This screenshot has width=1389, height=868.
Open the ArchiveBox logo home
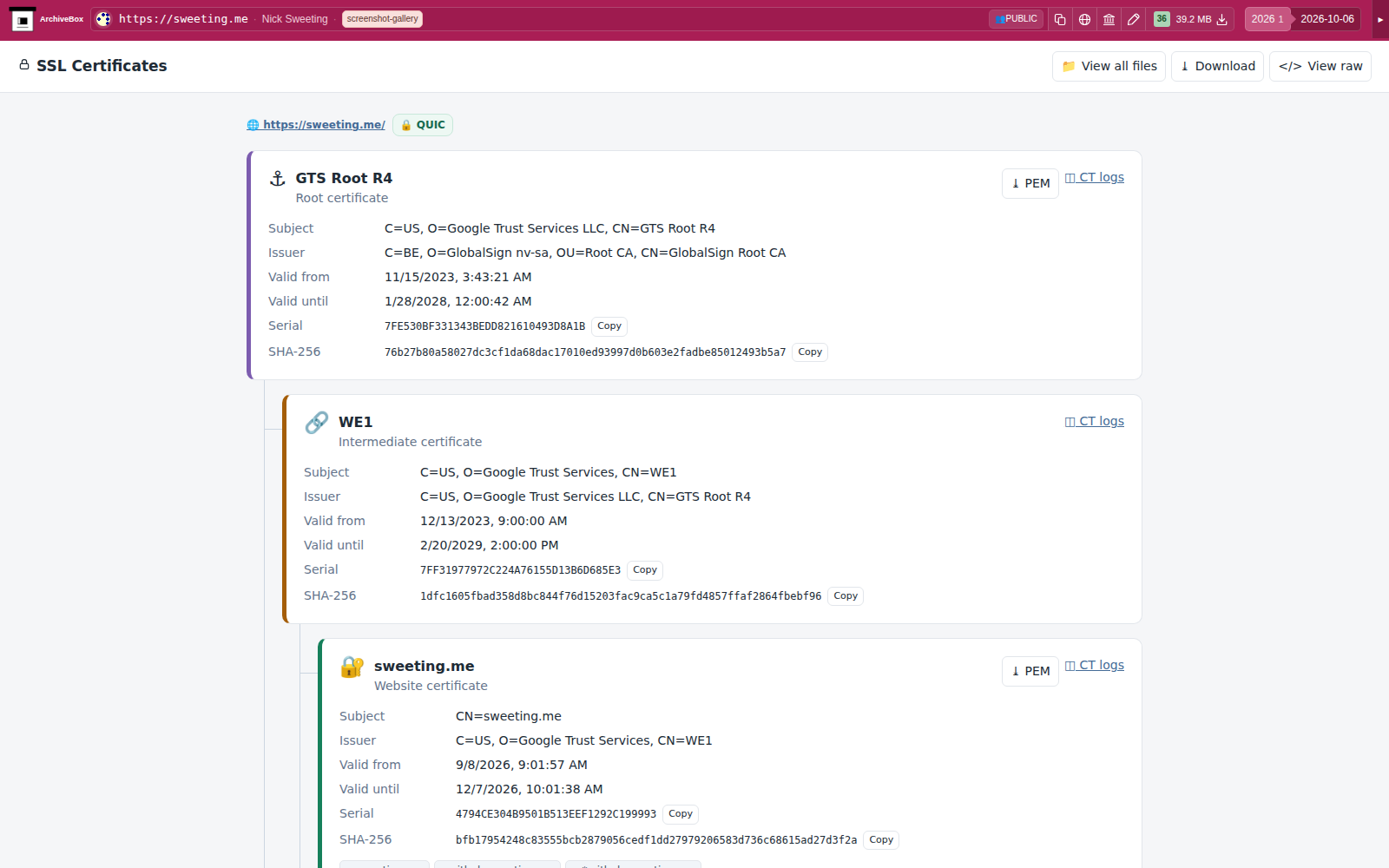coord(47,19)
